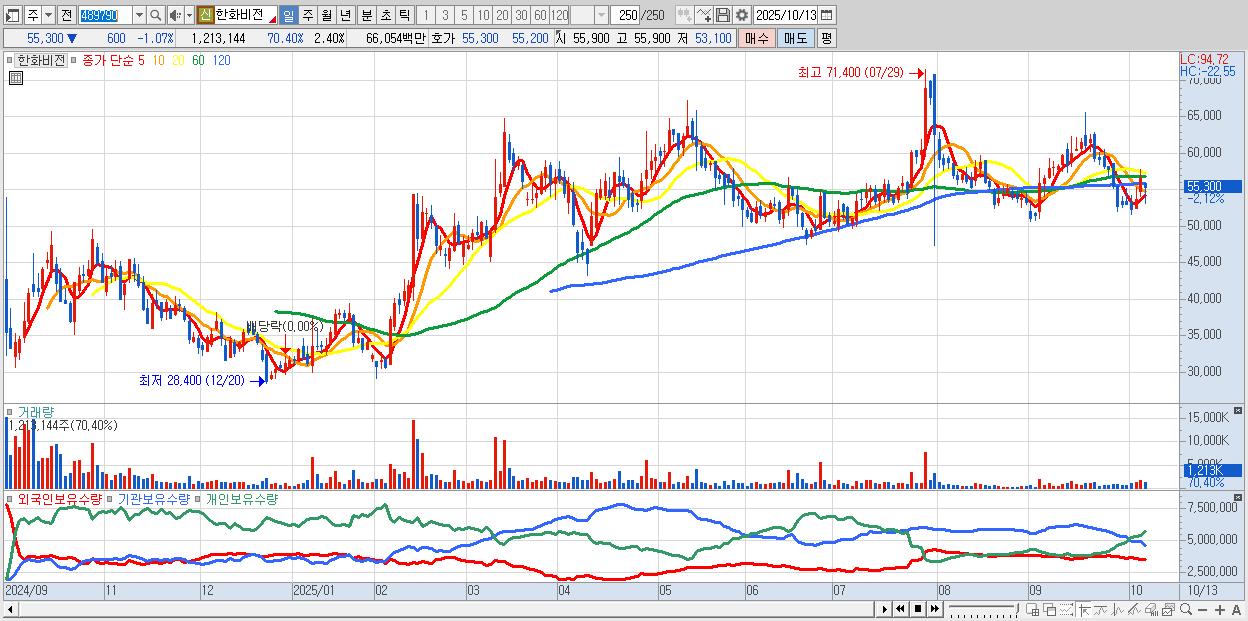This screenshot has width=1248, height=621.
Task: Select the 60 interval button
Action: click(x=540, y=15)
